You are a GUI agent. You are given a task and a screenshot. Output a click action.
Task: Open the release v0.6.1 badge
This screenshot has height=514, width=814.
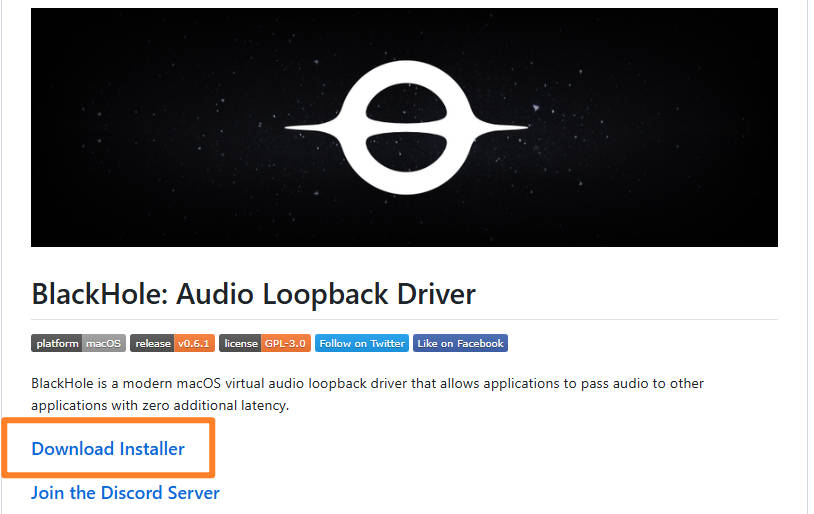coord(172,343)
